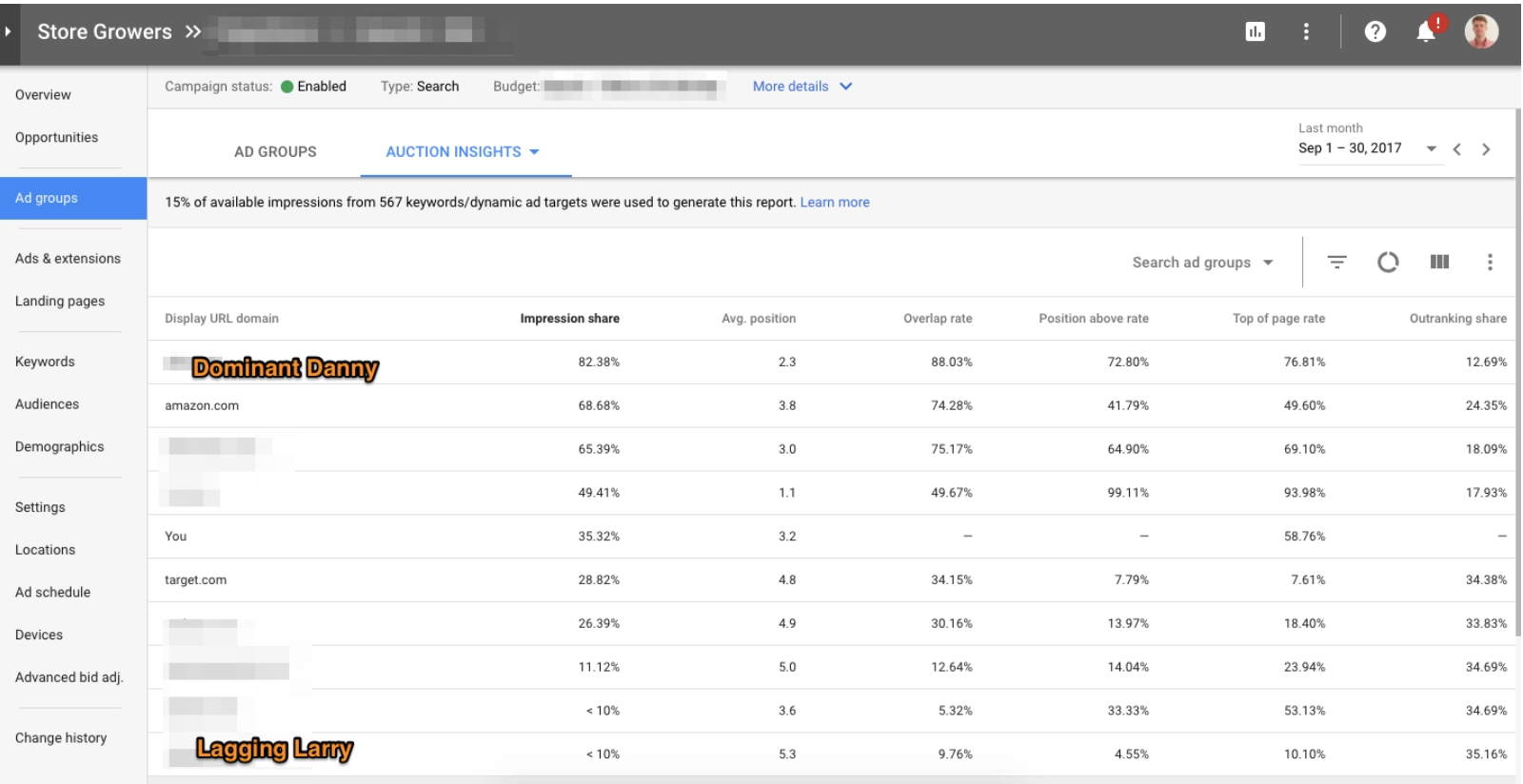This screenshot has width=1523, height=784.
Task: Click the 99.11% position above rate value
Action: [1128, 493]
